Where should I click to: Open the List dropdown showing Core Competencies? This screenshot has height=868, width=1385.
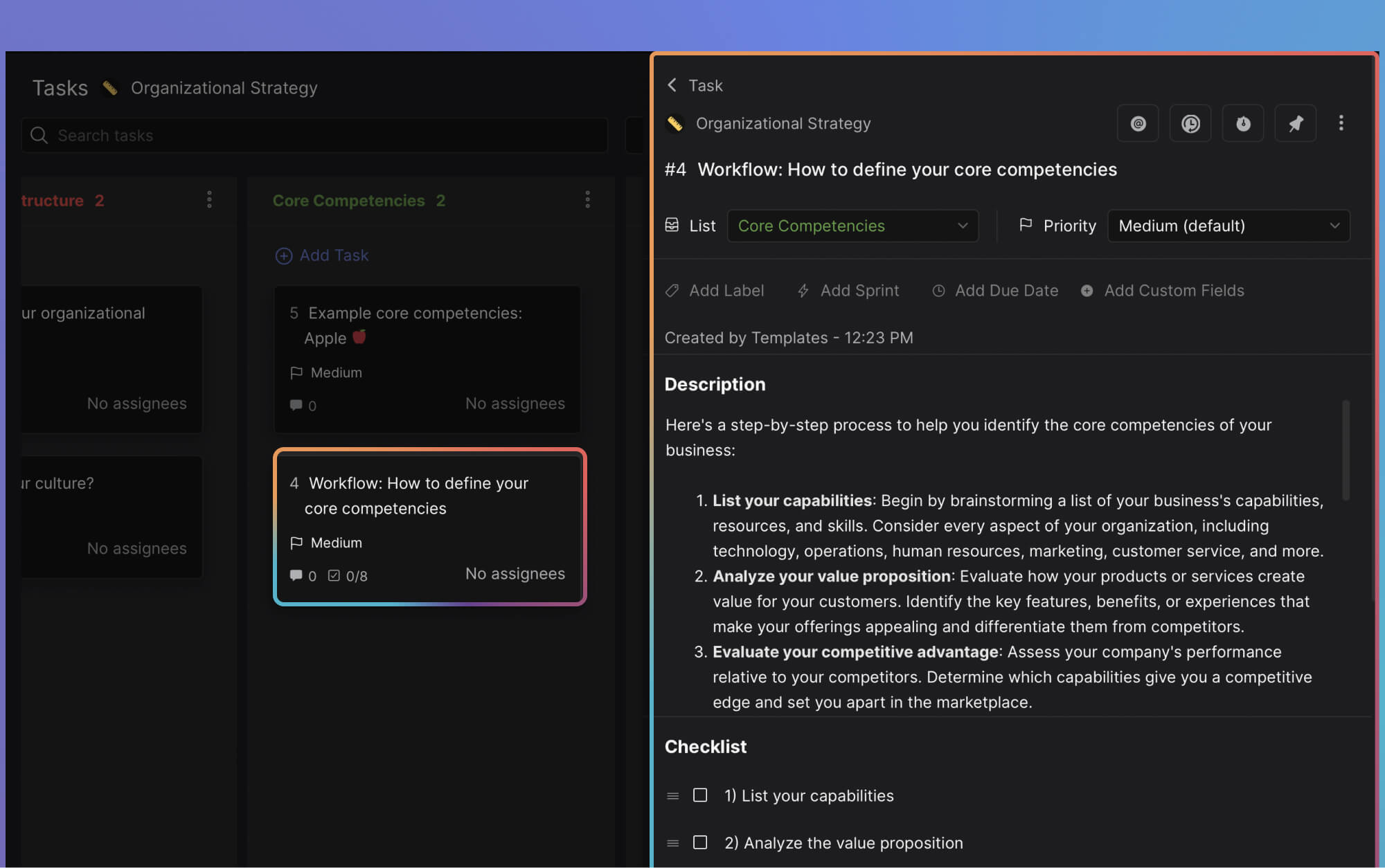tap(852, 226)
